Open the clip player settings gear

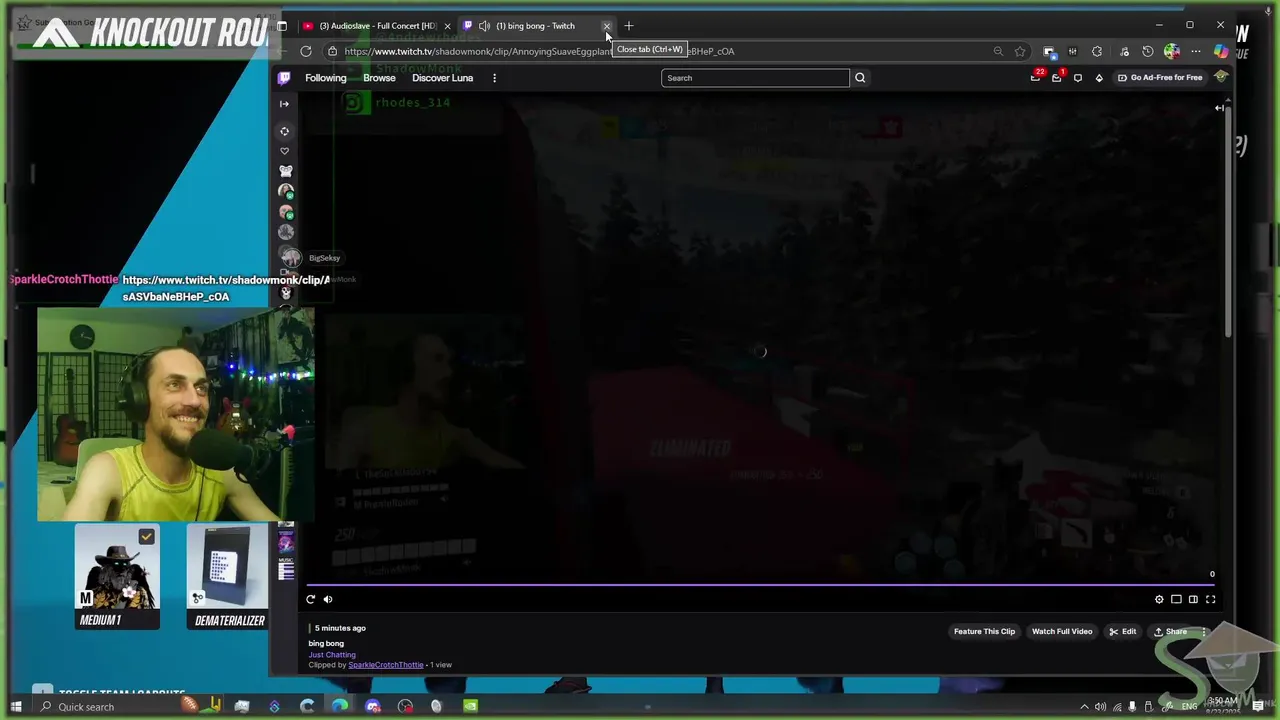point(1159,599)
